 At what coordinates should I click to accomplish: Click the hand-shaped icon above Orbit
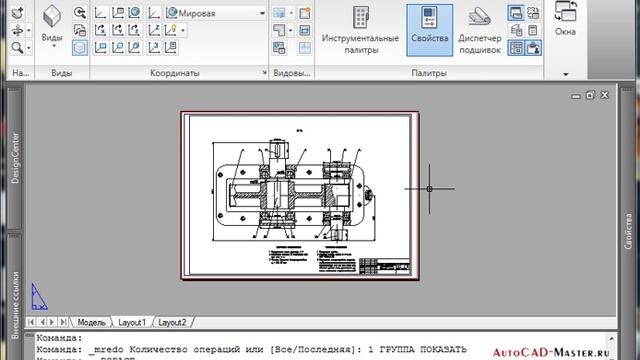[17, 13]
